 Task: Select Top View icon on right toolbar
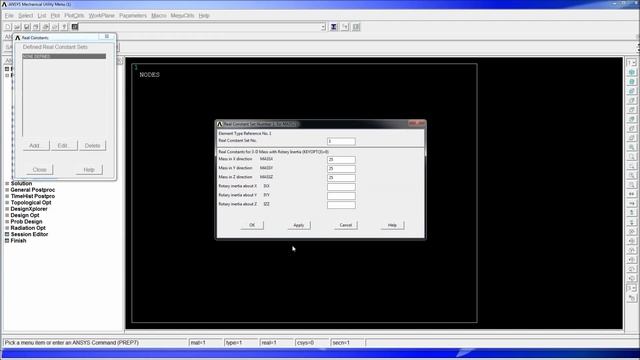point(631,110)
